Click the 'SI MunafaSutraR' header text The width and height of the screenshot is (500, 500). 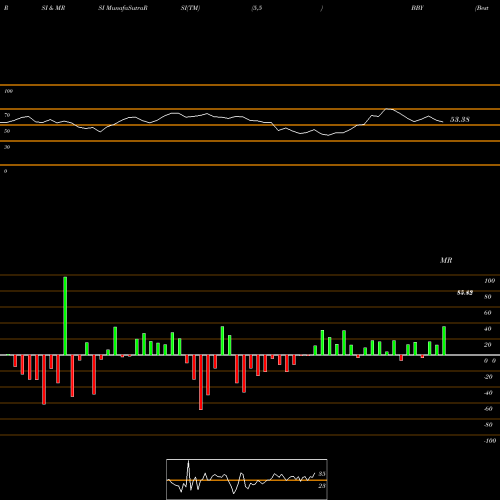[x=123, y=8]
